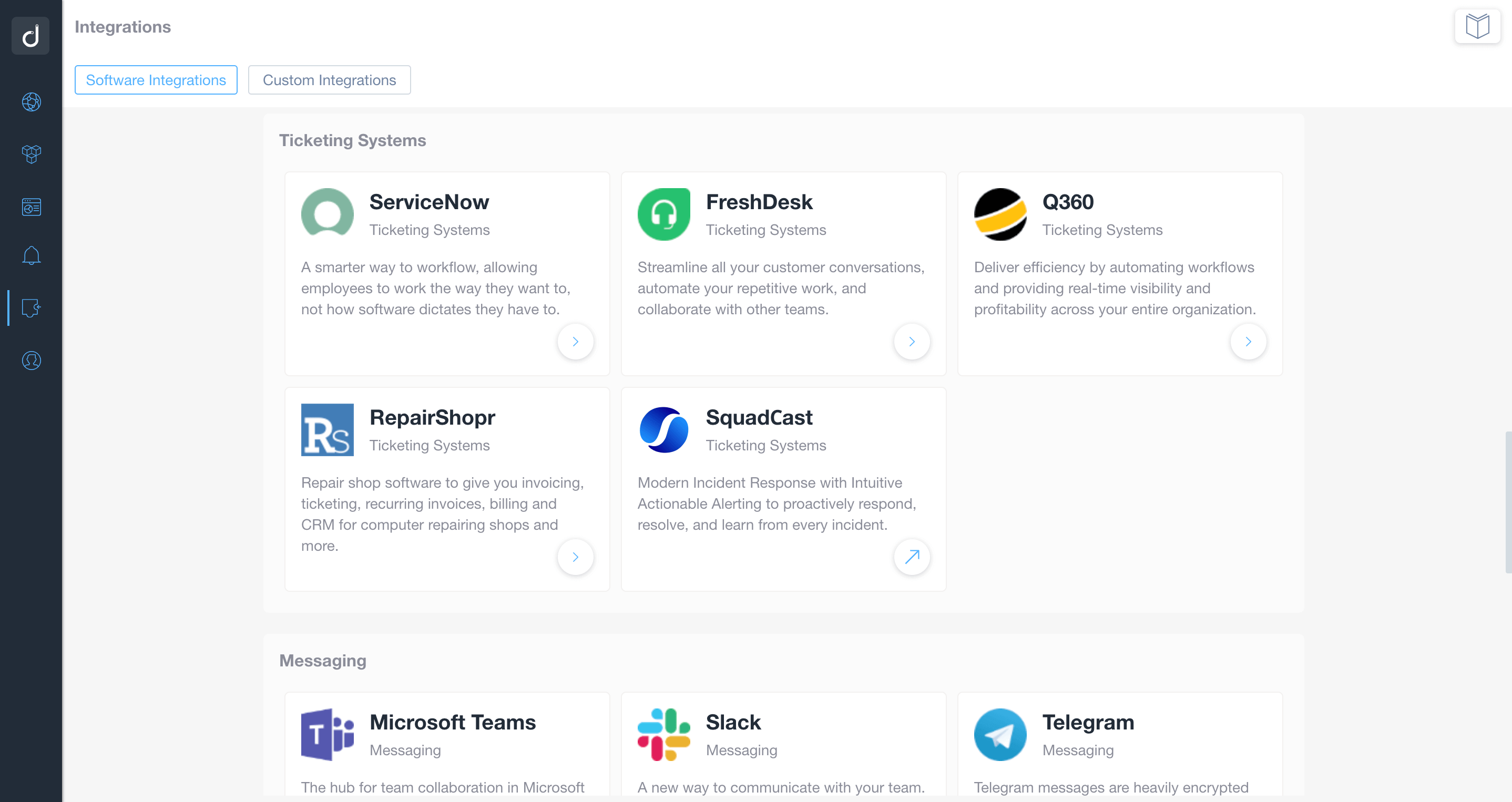The height and width of the screenshot is (802, 1512).
Task: Click the Microsoft Teams integration icon
Action: 329,733
